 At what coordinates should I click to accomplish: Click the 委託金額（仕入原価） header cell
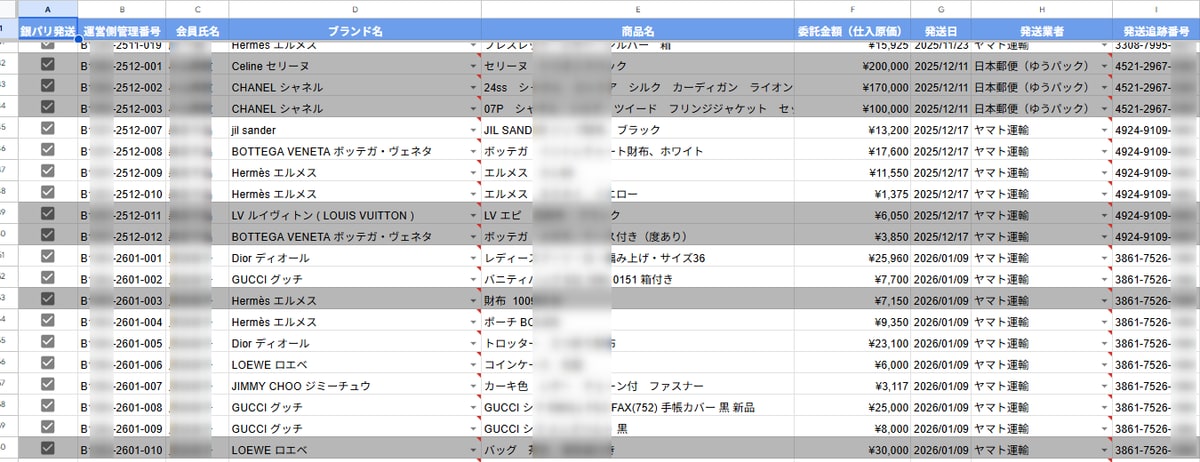tap(852, 31)
